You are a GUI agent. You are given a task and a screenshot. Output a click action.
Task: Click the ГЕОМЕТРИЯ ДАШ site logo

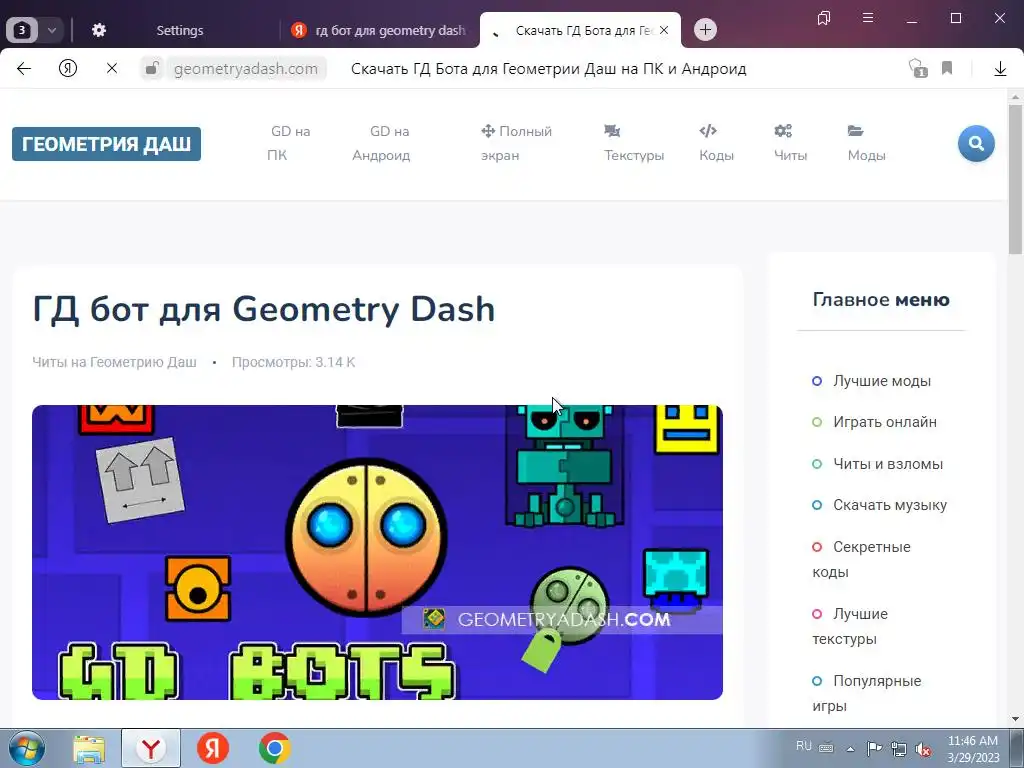pyautogui.click(x=106, y=144)
